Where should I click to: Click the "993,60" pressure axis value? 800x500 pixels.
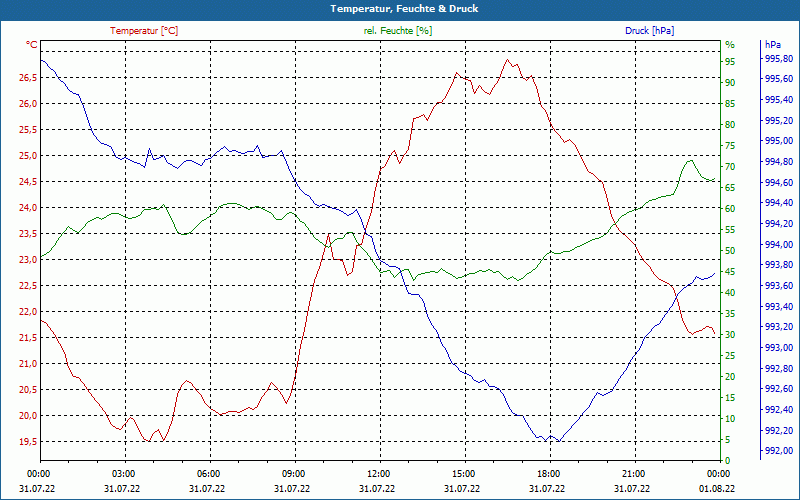779,286
